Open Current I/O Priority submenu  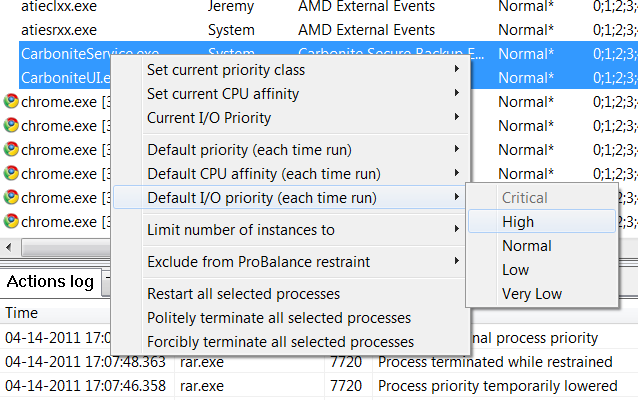click(291, 118)
